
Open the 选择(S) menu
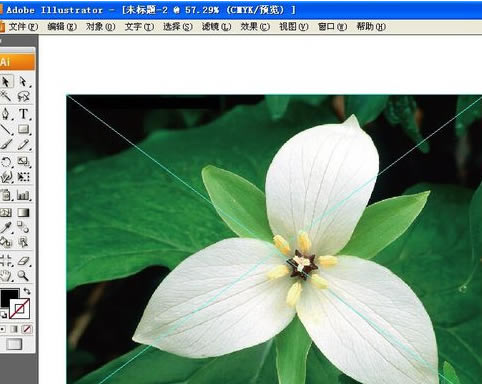click(x=178, y=27)
